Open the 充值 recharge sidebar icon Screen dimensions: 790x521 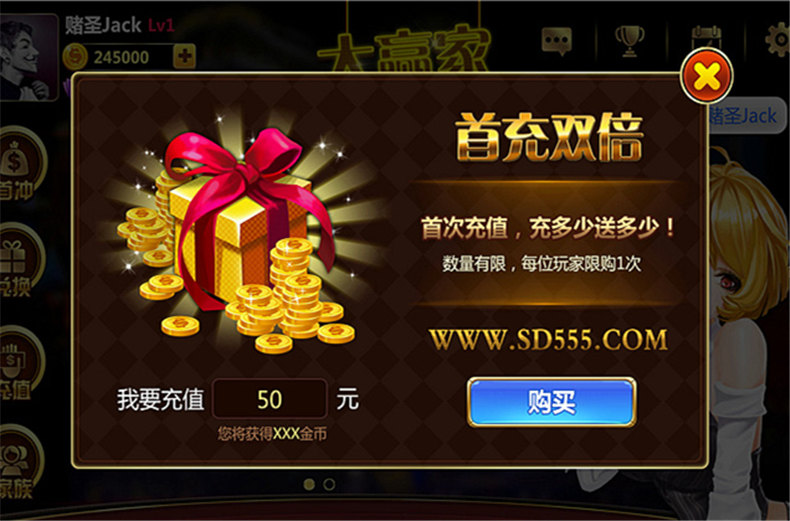(x=20, y=364)
